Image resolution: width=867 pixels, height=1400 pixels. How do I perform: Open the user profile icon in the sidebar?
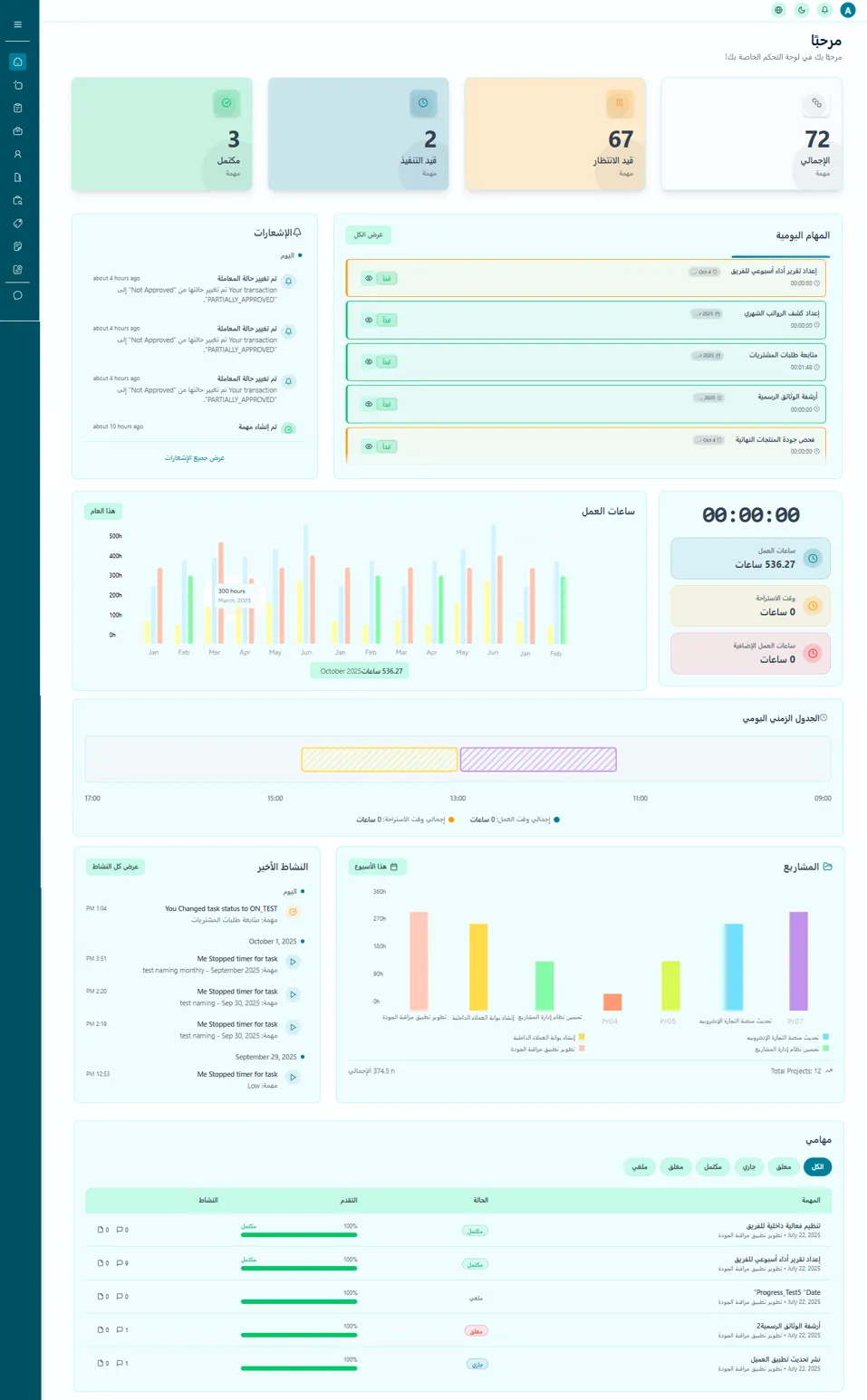click(17, 154)
